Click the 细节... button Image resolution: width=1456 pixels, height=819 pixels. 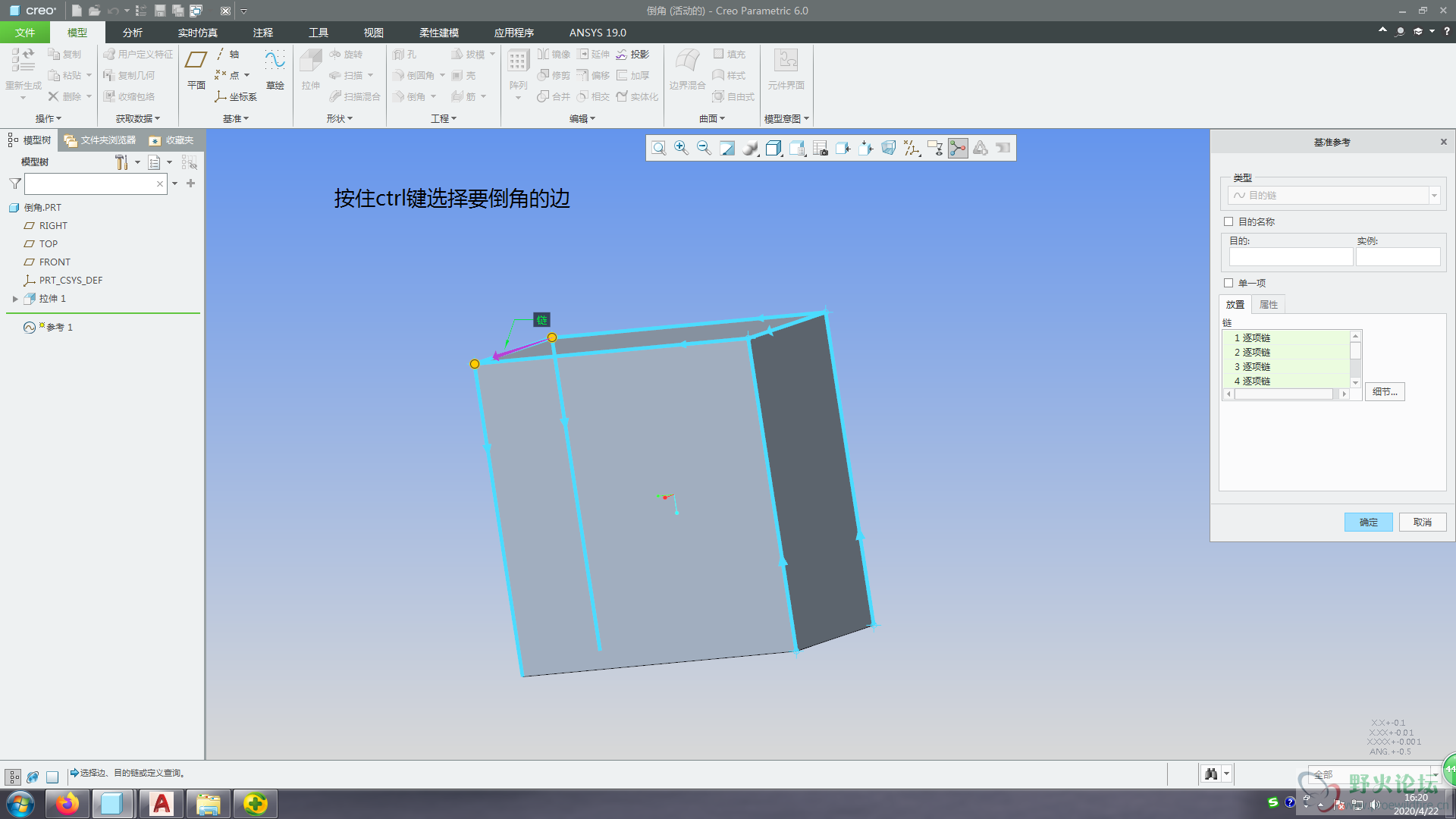(x=1385, y=391)
